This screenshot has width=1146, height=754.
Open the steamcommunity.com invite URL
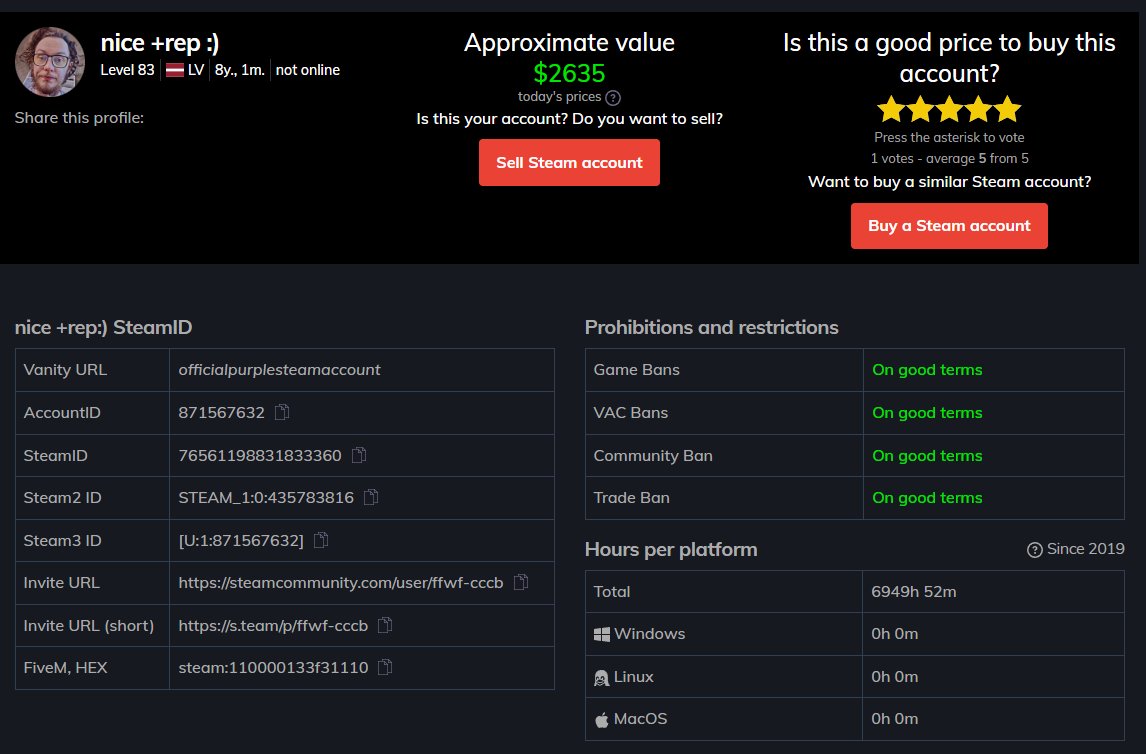coord(341,582)
